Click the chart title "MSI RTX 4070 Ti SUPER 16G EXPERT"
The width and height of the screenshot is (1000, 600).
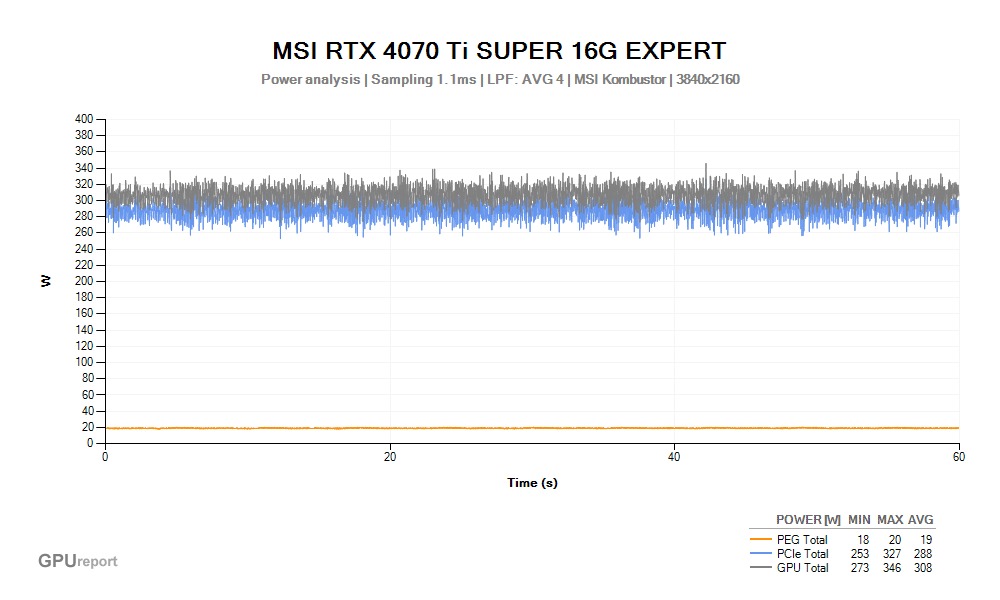[x=499, y=51]
